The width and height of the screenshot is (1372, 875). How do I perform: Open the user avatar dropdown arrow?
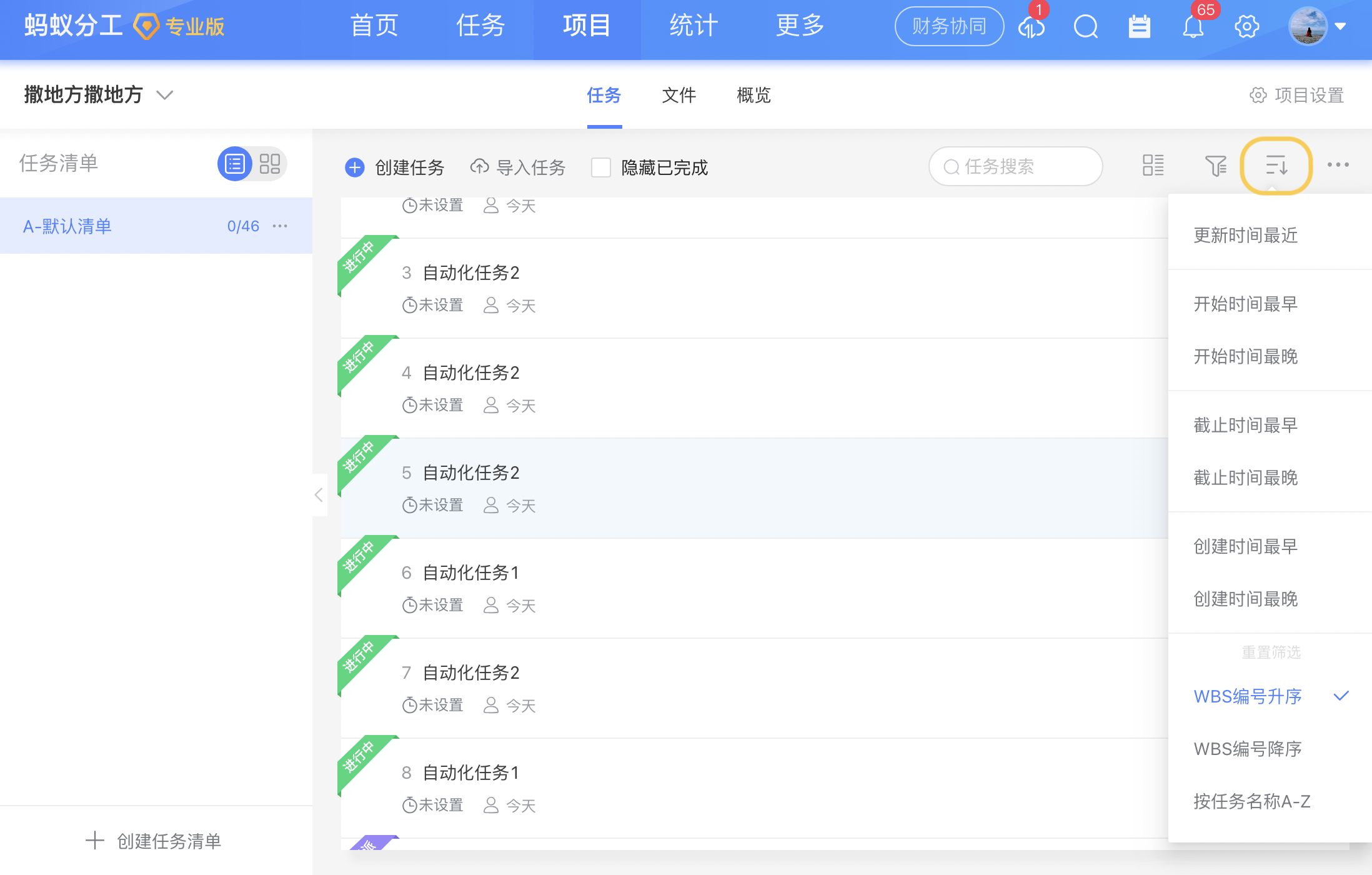1340,27
